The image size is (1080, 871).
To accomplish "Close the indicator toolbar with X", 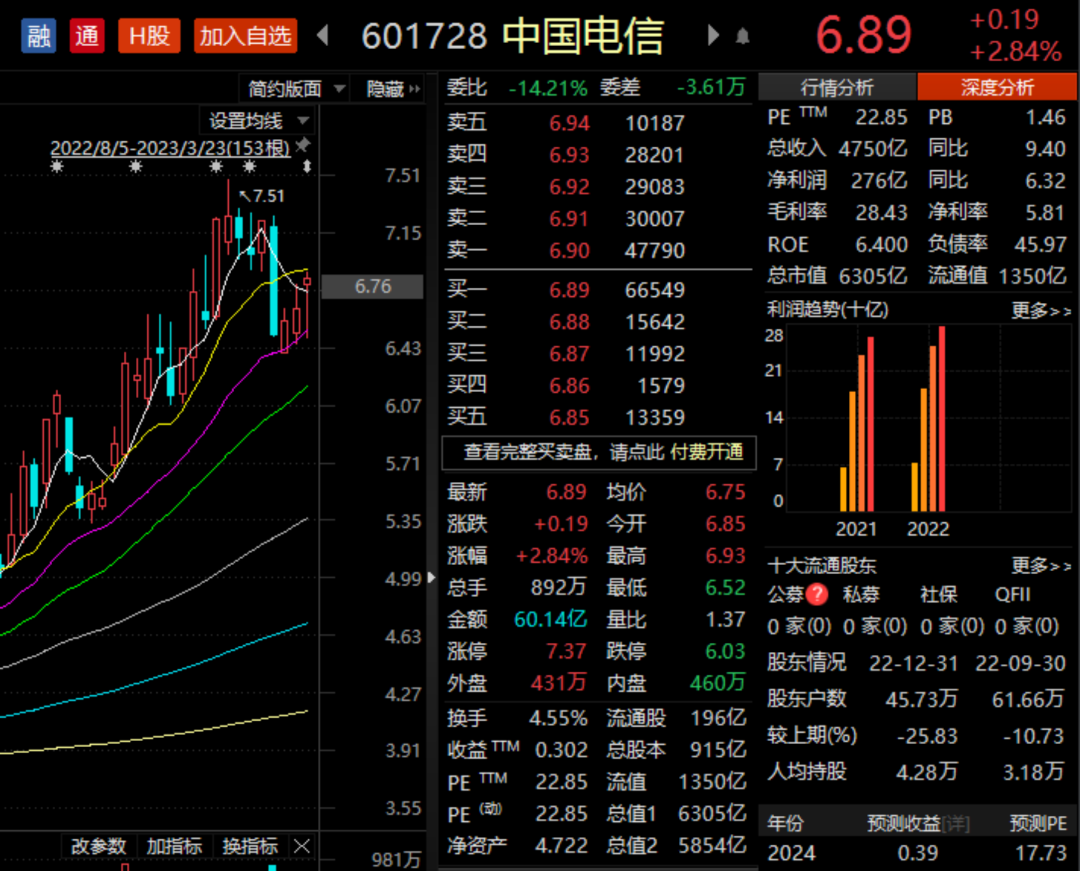I will [302, 846].
